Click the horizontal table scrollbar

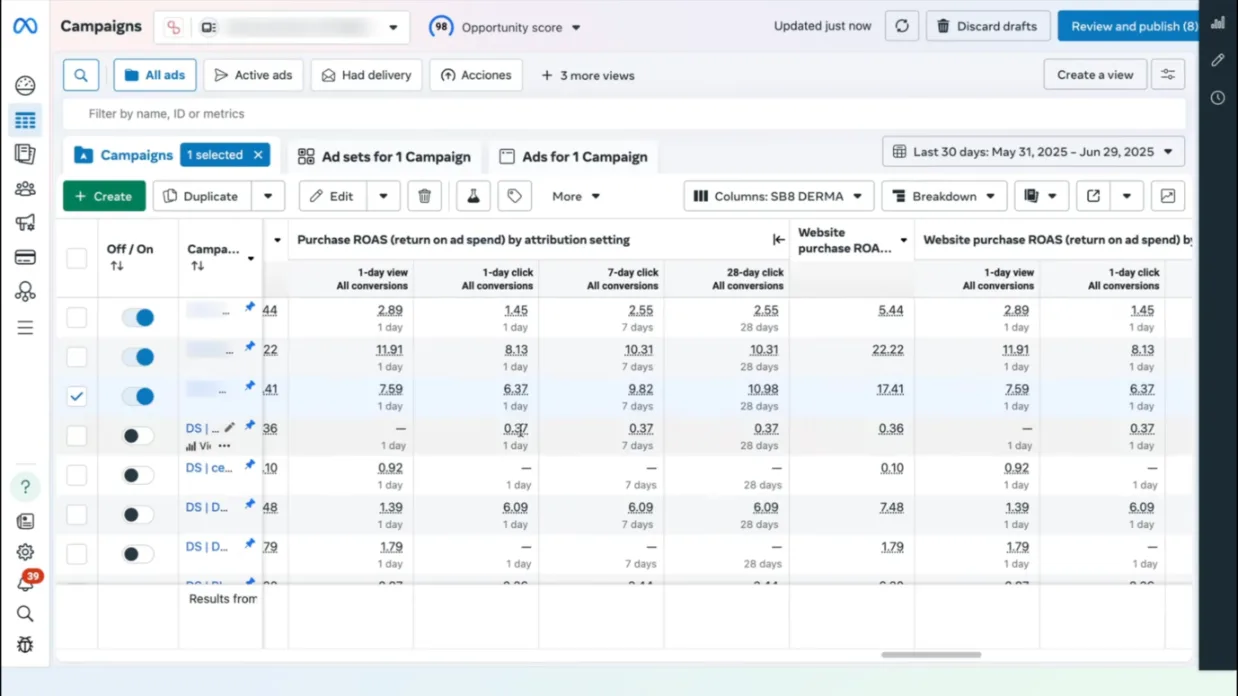click(x=931, y=655)
